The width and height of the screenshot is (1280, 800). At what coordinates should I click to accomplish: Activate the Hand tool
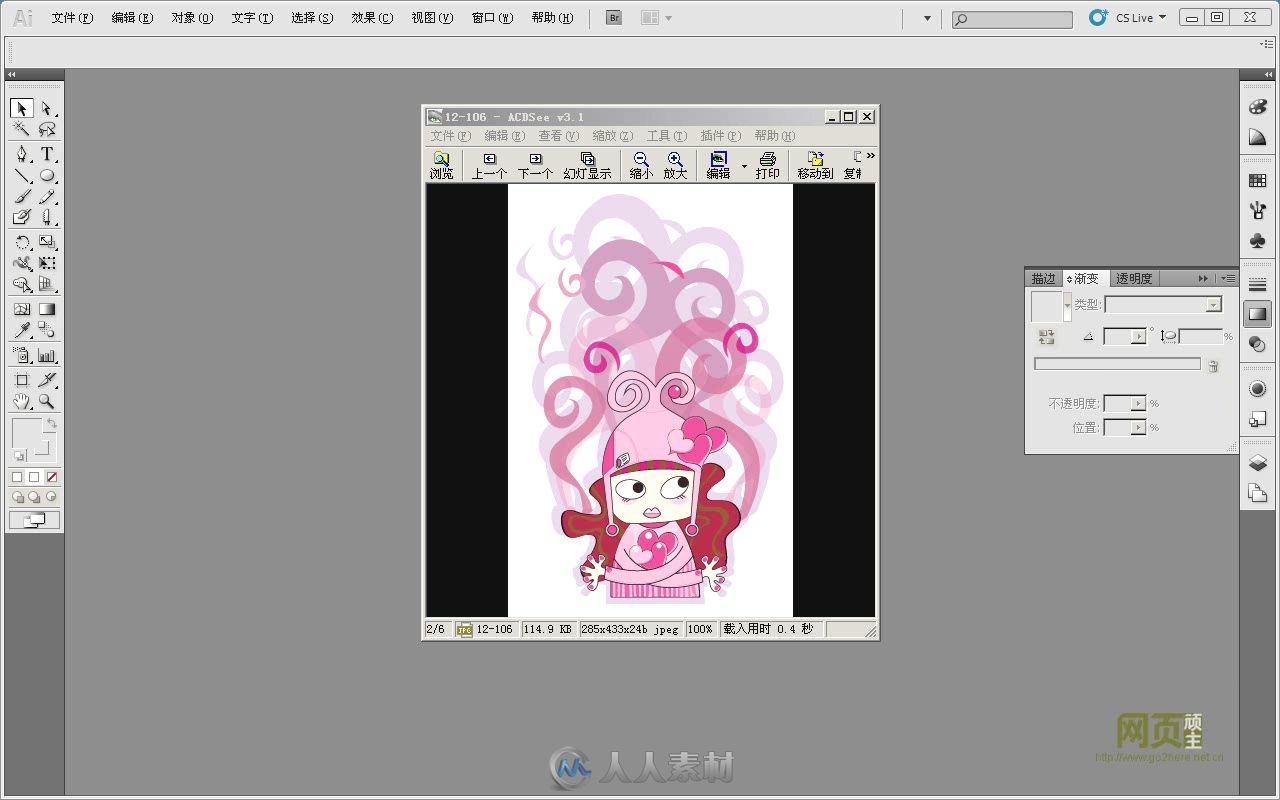click(22, 401)
